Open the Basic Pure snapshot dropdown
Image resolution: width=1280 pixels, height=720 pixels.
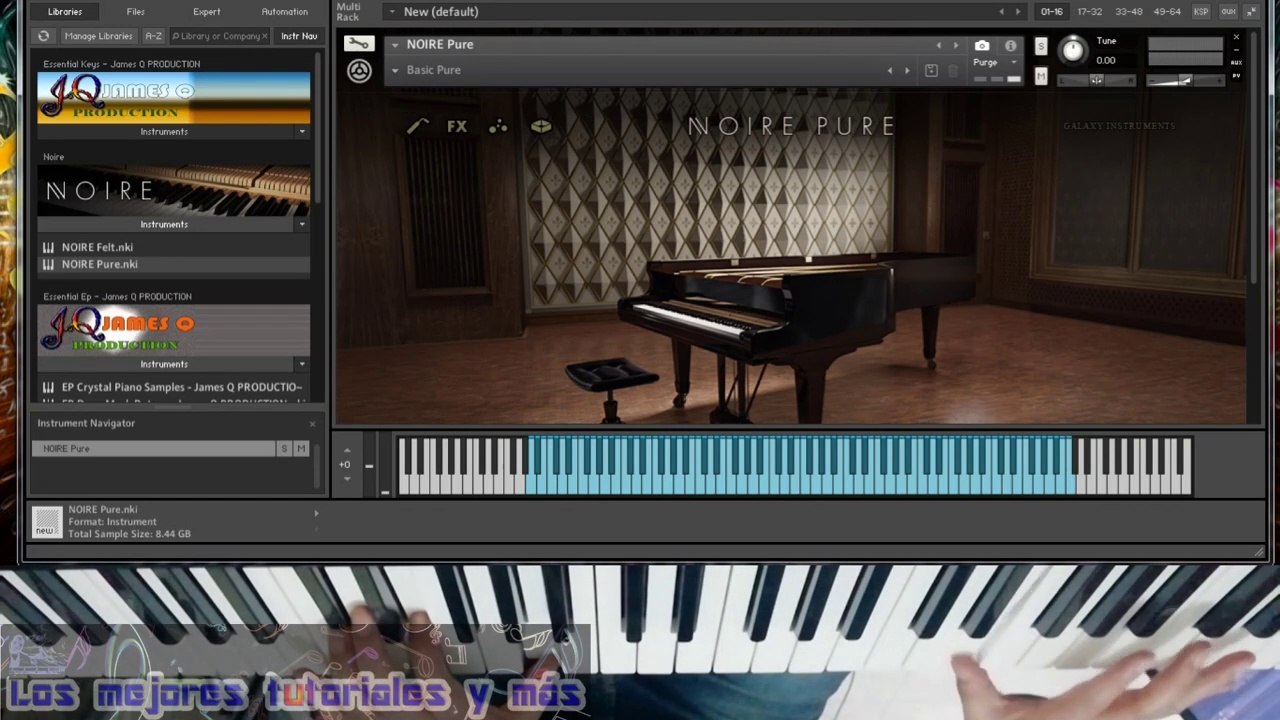pyautogui.click(x=395, y=70)
